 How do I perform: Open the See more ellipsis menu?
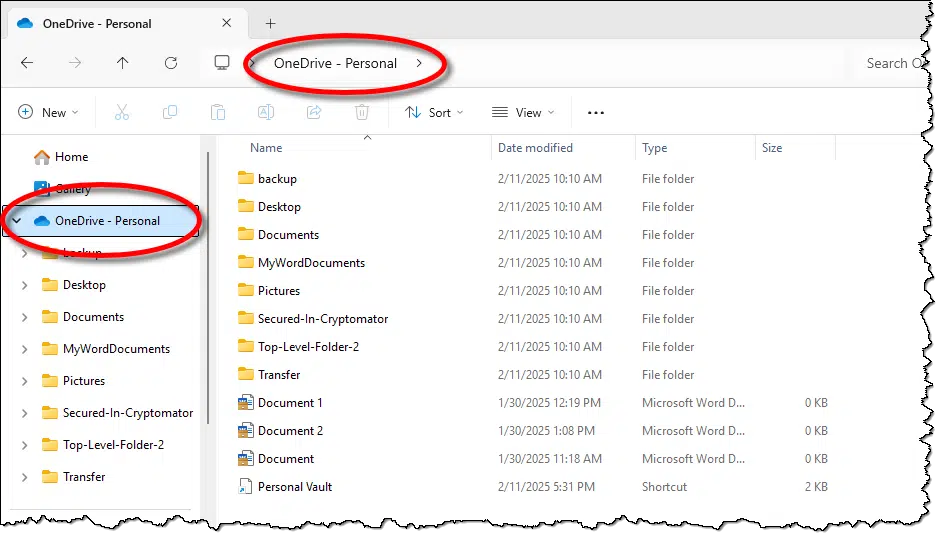596,113
